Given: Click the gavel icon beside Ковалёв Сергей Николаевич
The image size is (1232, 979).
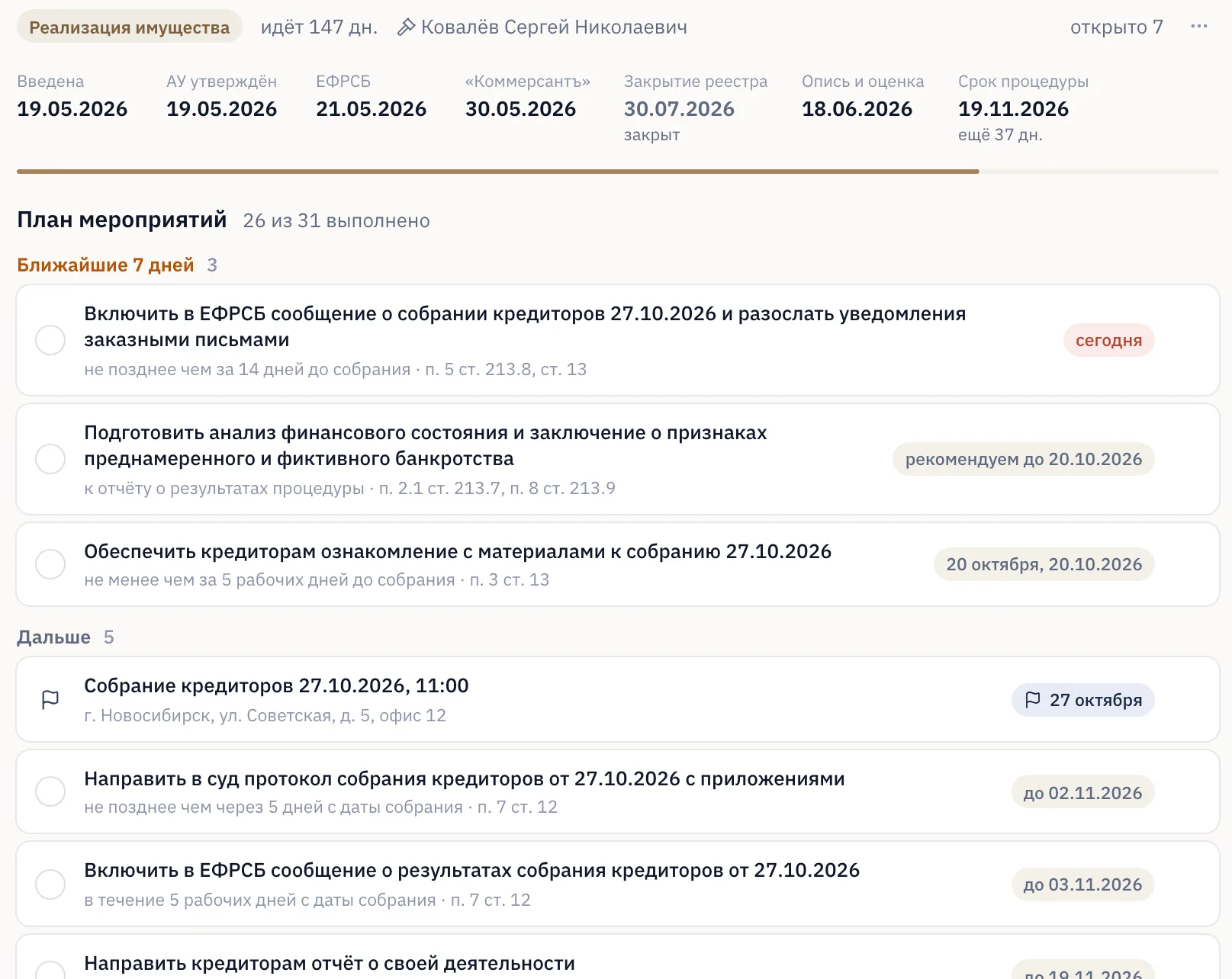Looking at the screenshot, I should coord(407,27).
